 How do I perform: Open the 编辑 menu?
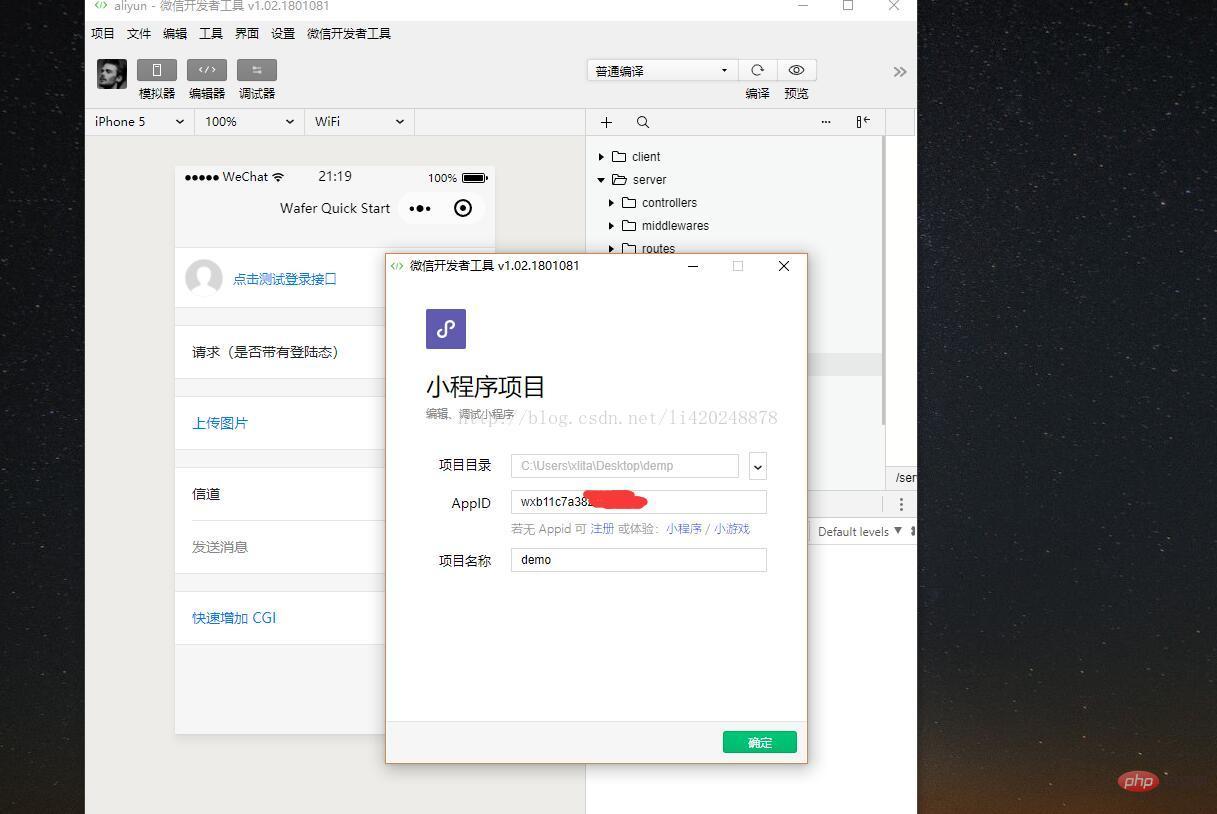175,34
